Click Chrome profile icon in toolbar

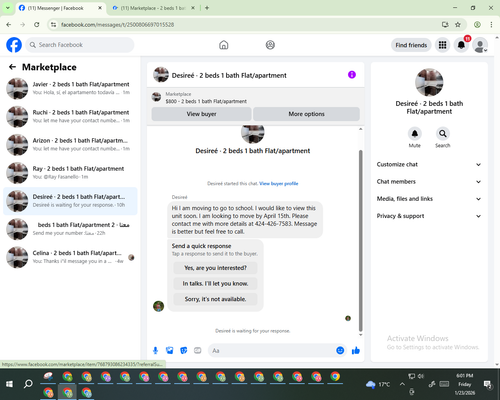[x=477, y=25]
